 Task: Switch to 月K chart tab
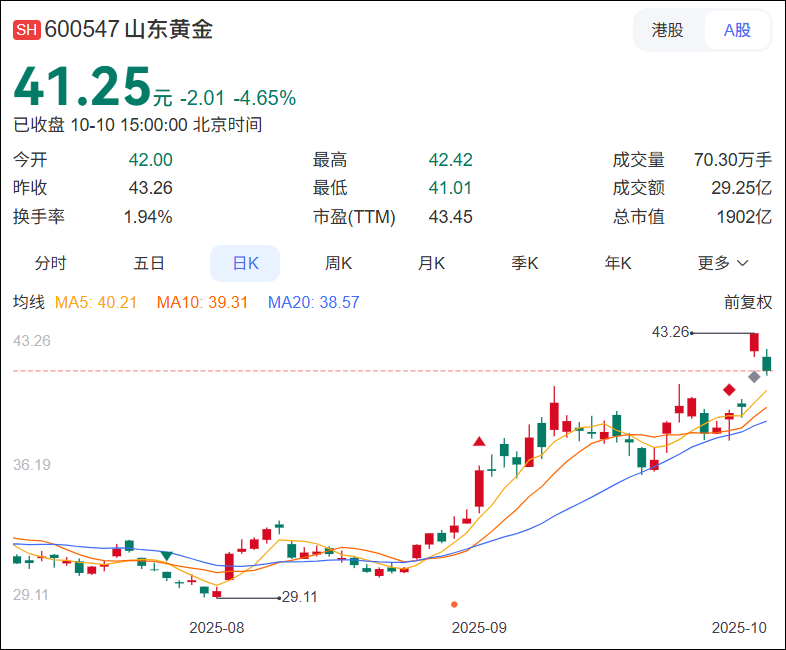click(x=431, y=263)
